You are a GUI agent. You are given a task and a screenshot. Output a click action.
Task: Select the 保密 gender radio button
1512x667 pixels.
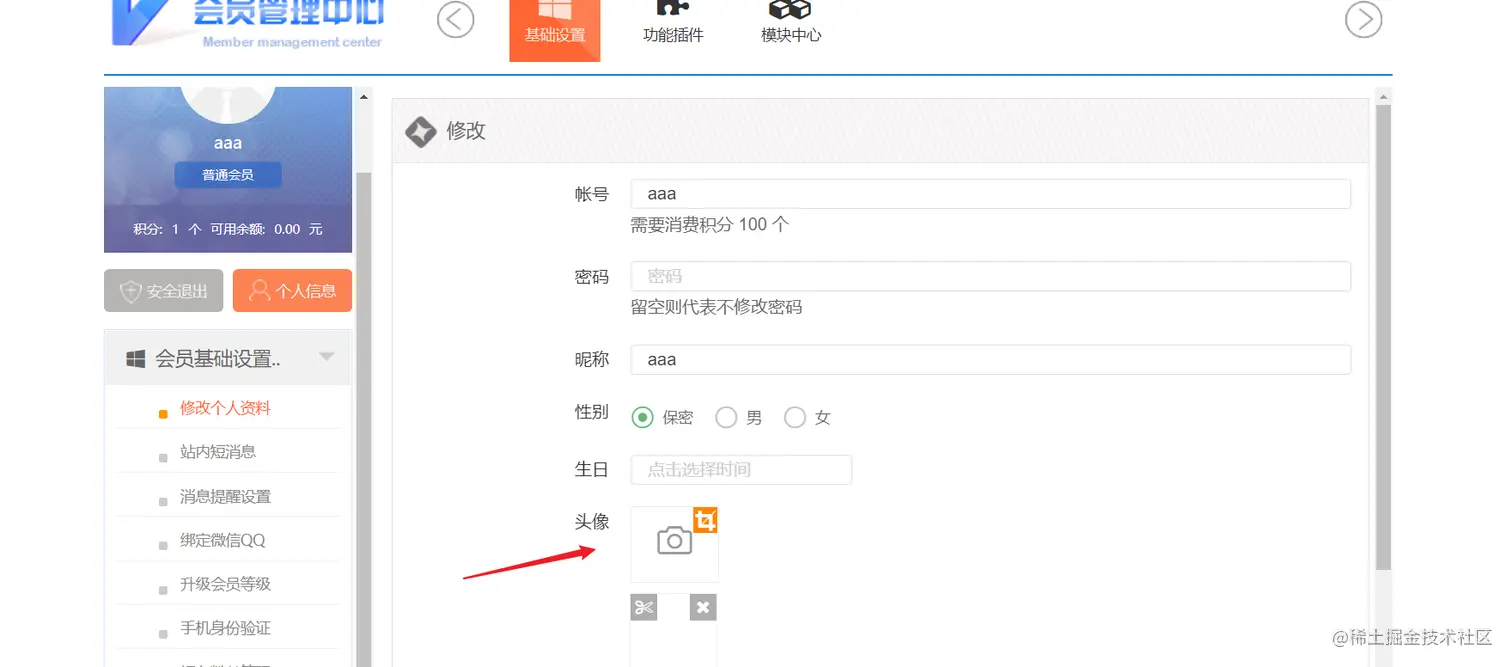click(642, 417)
